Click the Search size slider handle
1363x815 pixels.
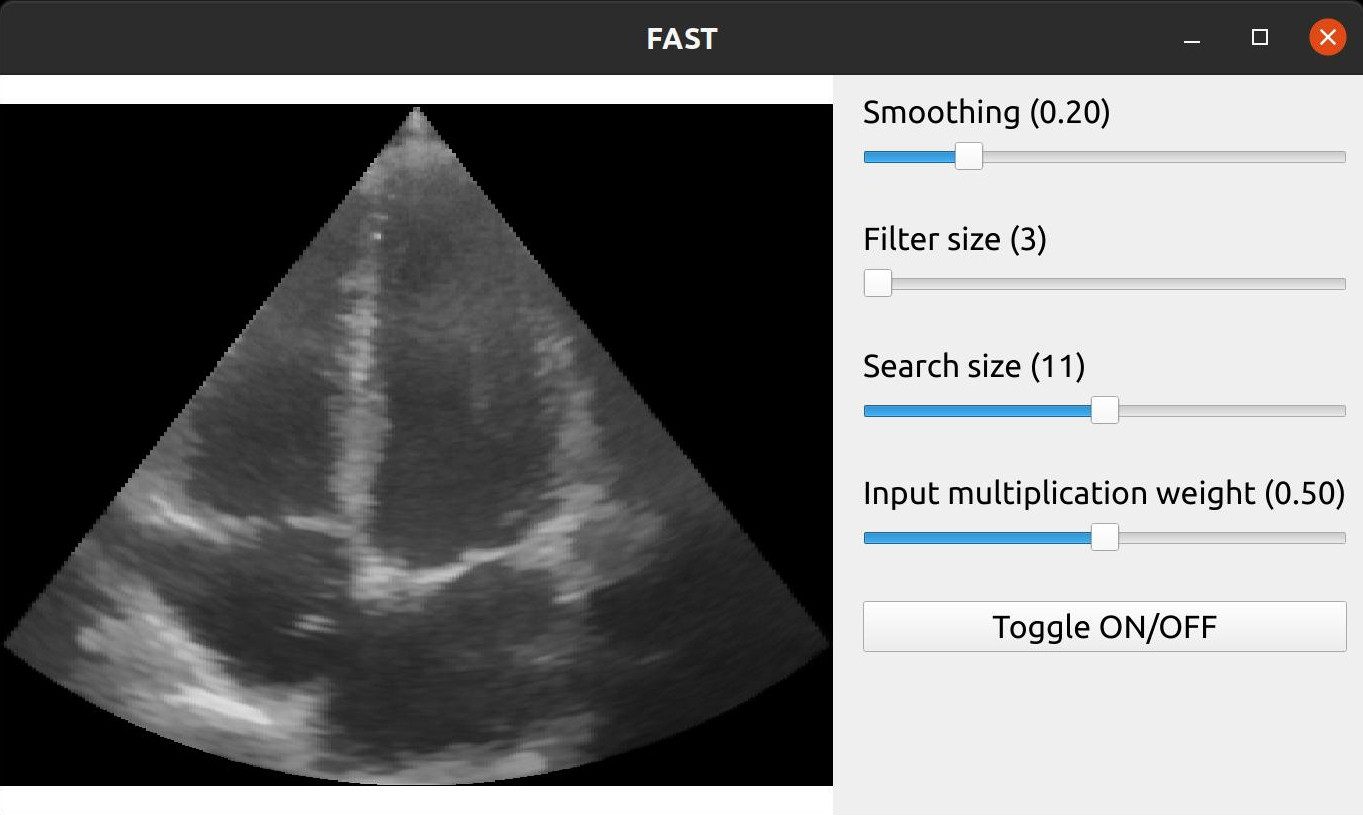click(x=1104, y=411)
